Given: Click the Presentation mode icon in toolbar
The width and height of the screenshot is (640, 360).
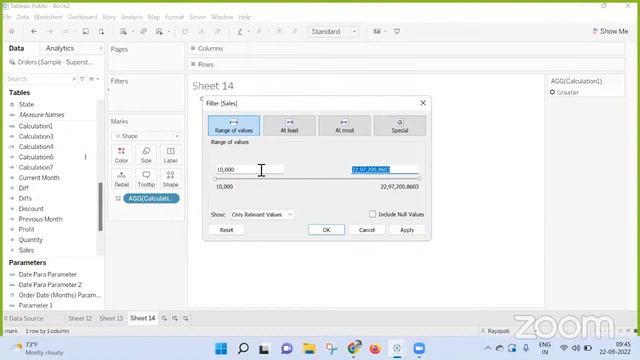Looking at the screenshot, I should coord(397,31).
